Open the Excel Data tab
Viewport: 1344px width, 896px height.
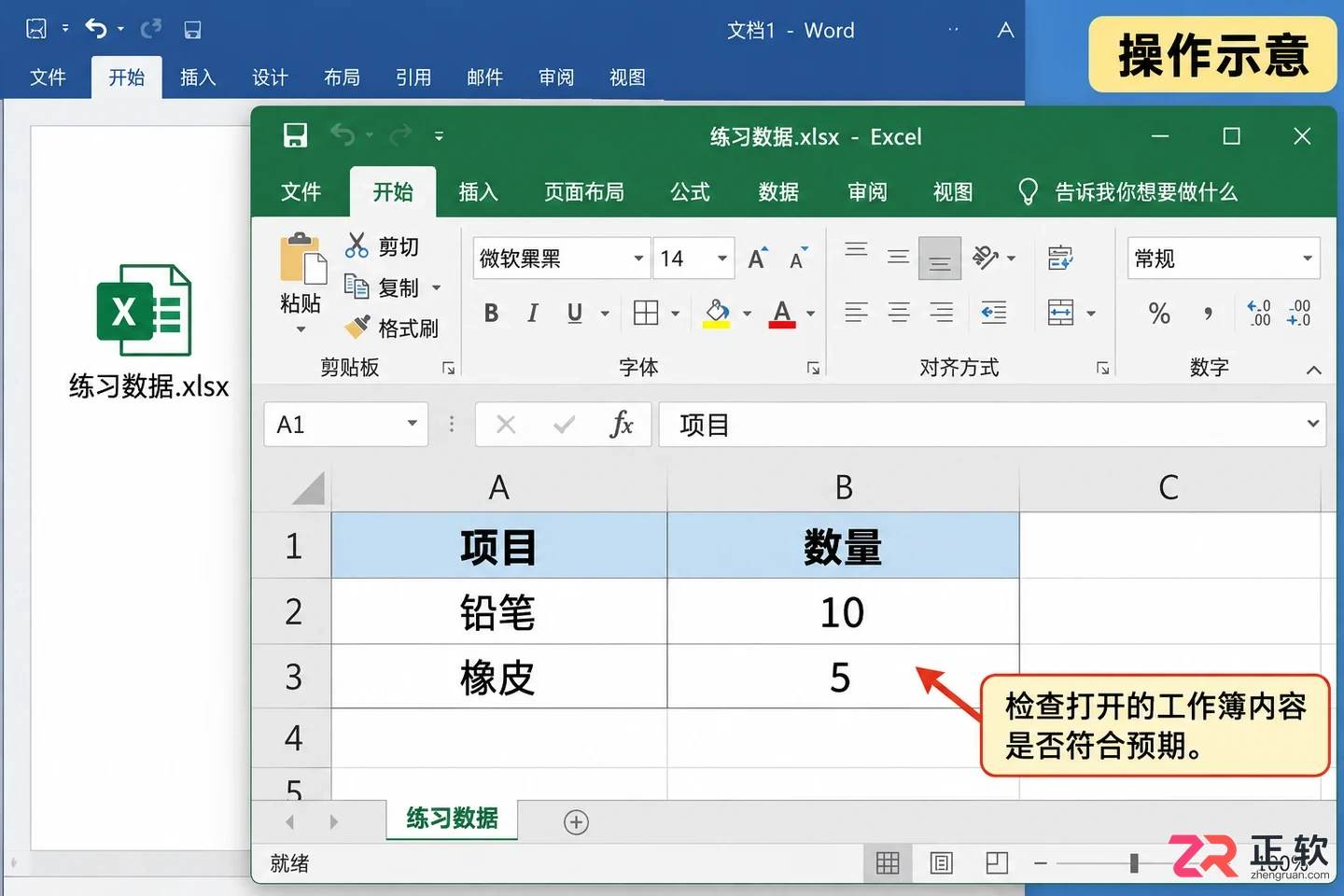(x=778, y=192)
